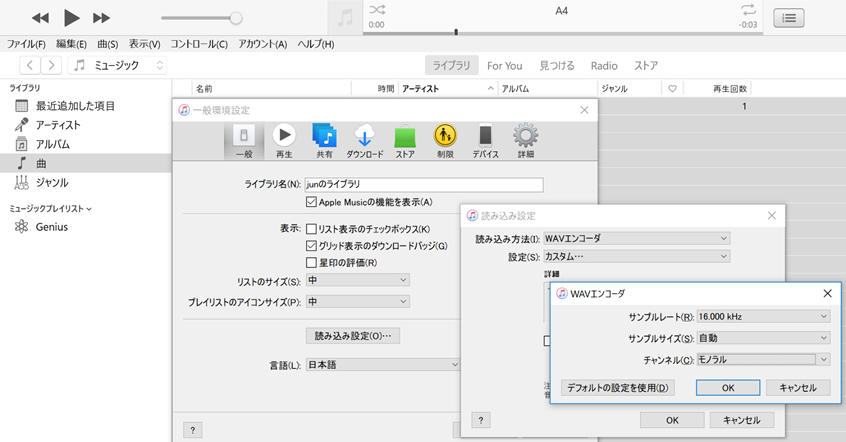The width and height of the screenshot is (846, 442).
Task: Toggle repeat icon in the player
Action: 748,9
